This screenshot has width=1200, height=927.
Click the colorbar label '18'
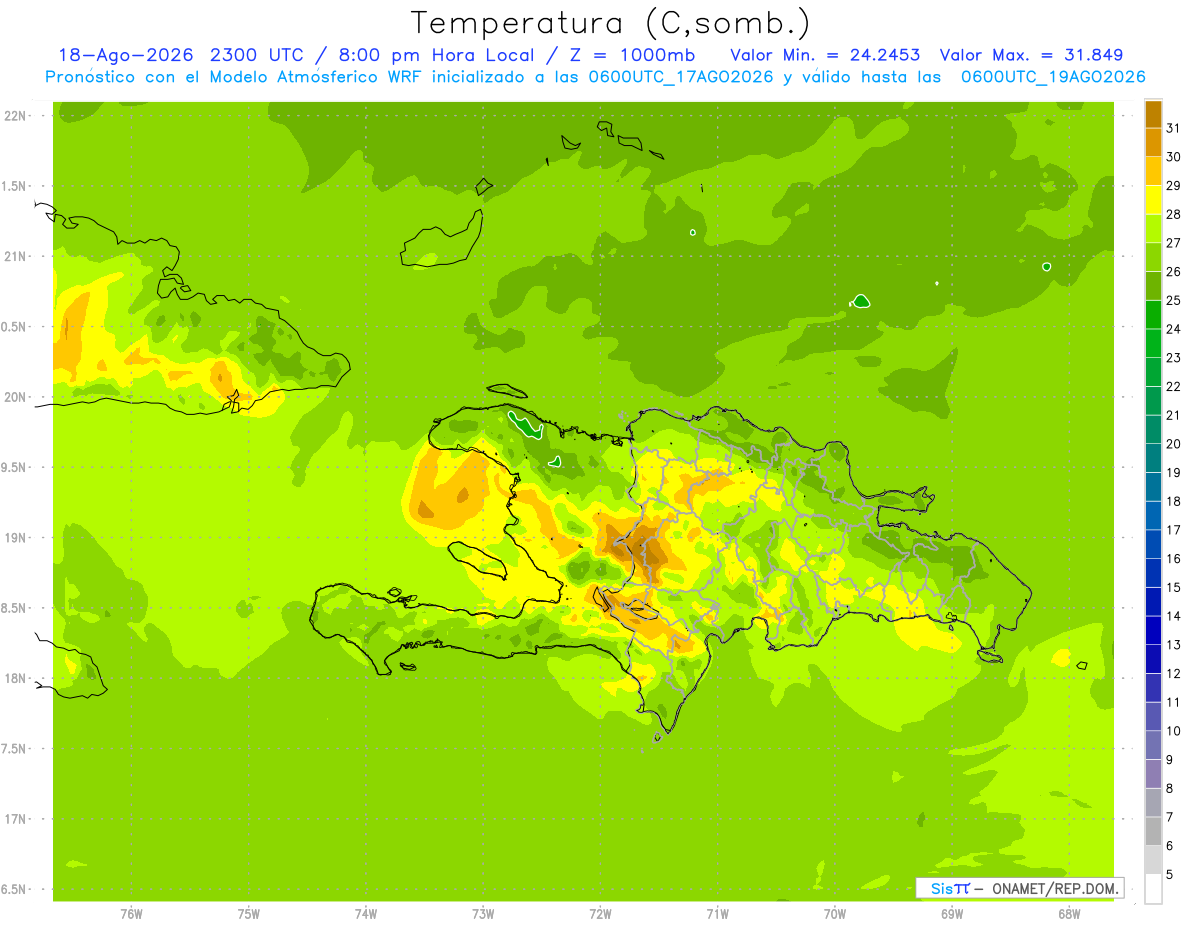tap(1174, 501)
